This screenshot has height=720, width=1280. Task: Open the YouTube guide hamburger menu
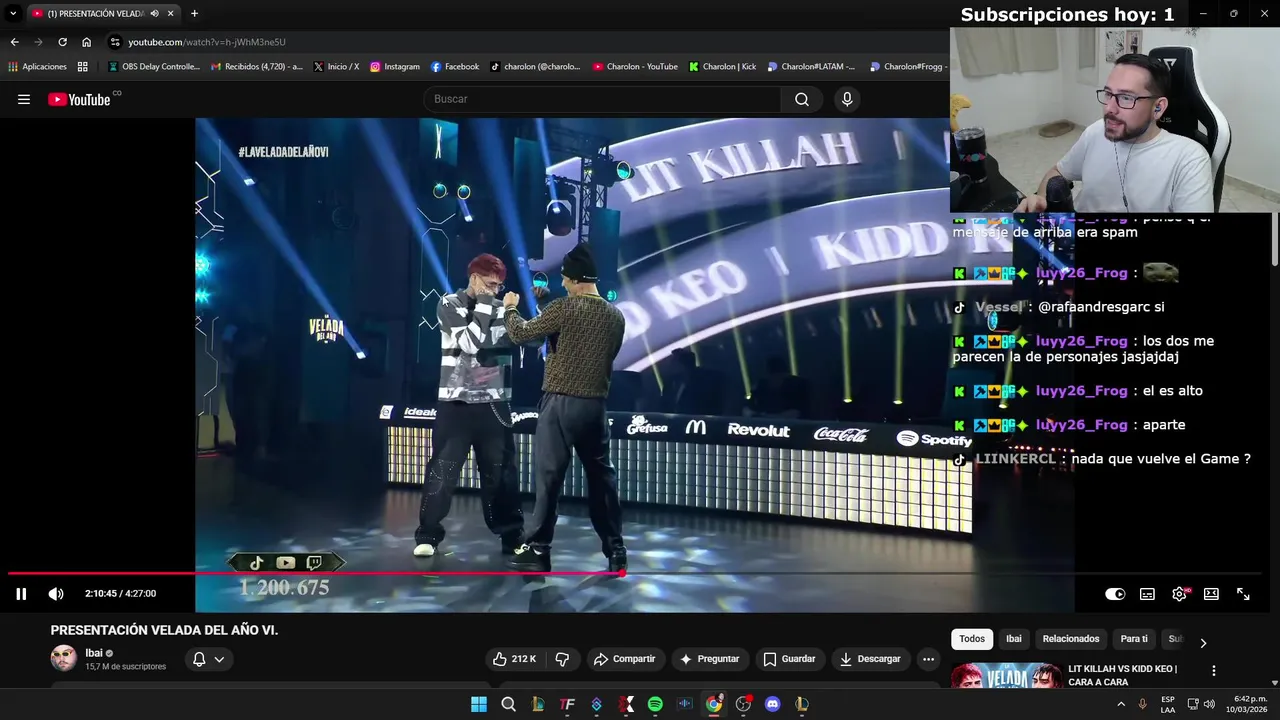pyautogui.click(x=24, y=99)
